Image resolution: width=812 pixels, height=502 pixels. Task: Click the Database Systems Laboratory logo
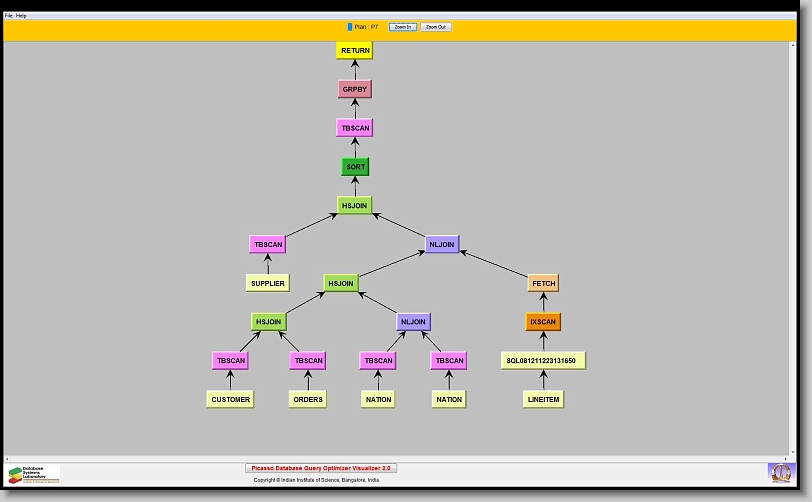click(x=33, y=474)
